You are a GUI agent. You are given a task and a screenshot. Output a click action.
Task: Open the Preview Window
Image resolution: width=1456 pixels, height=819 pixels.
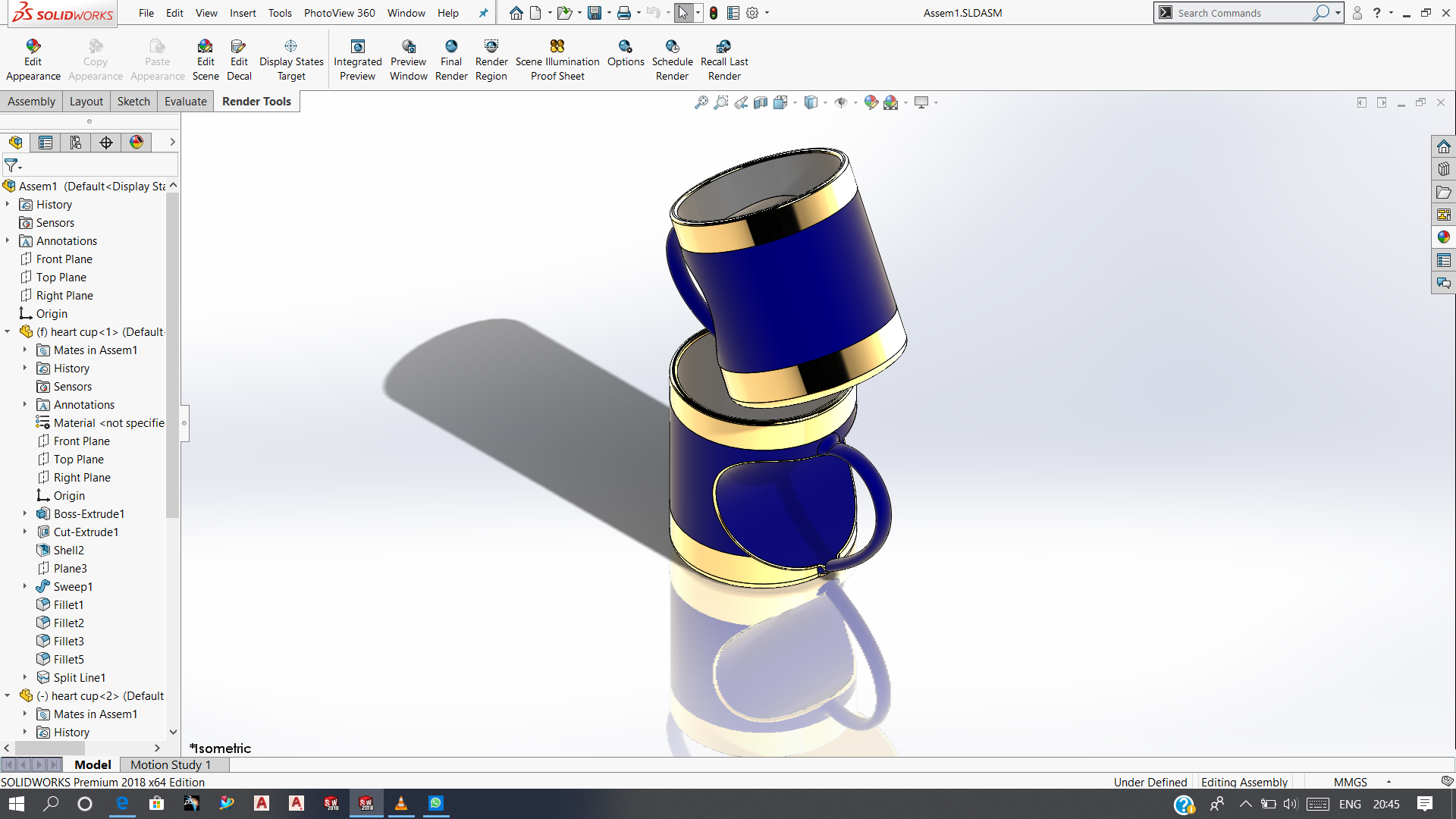click(409, 60)
